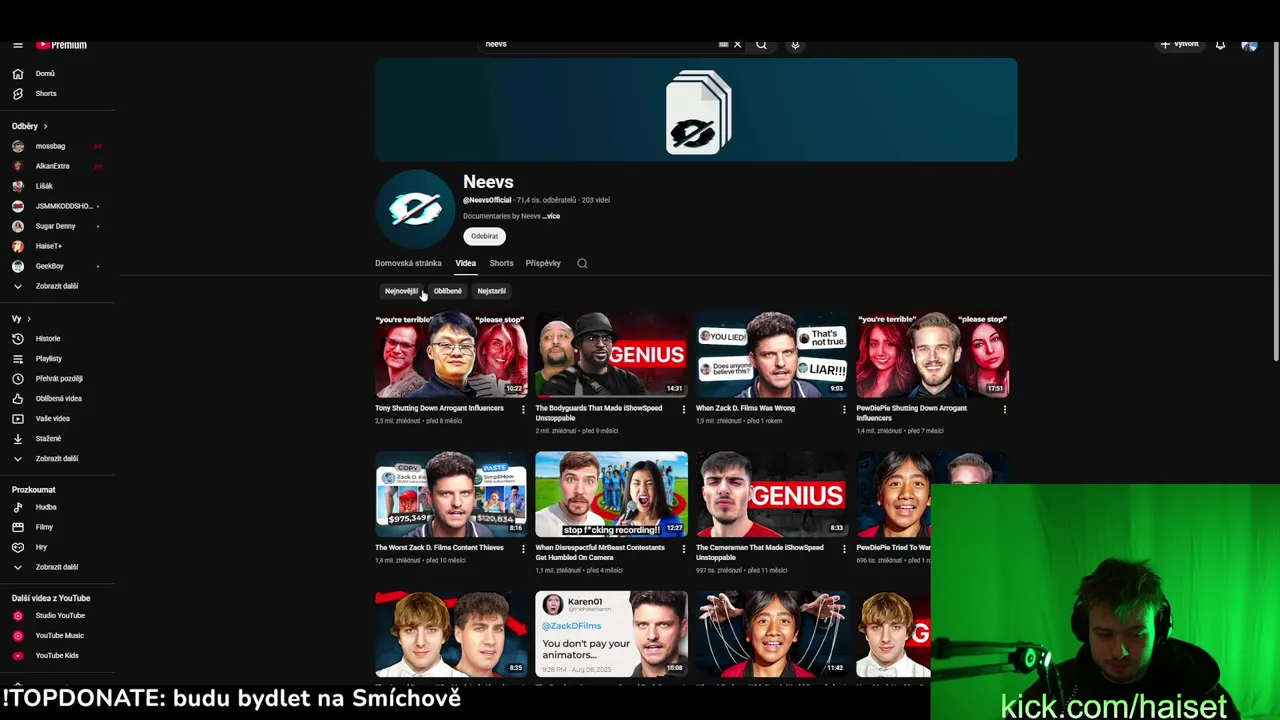This screenshot has height=720, width=1280.
Task: Open When Zack D. Films Was Wrong
Action: pyautogui.click(x=771, y=355)
